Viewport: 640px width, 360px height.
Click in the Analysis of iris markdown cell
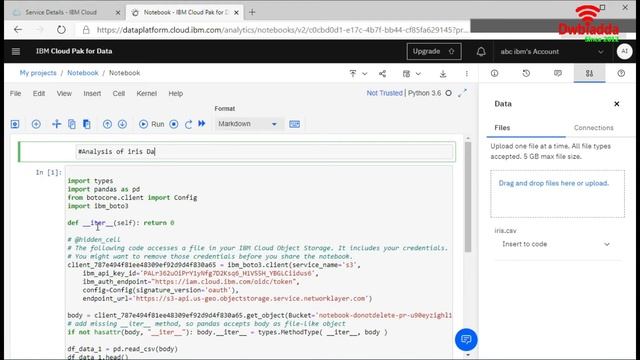[265, 151]
